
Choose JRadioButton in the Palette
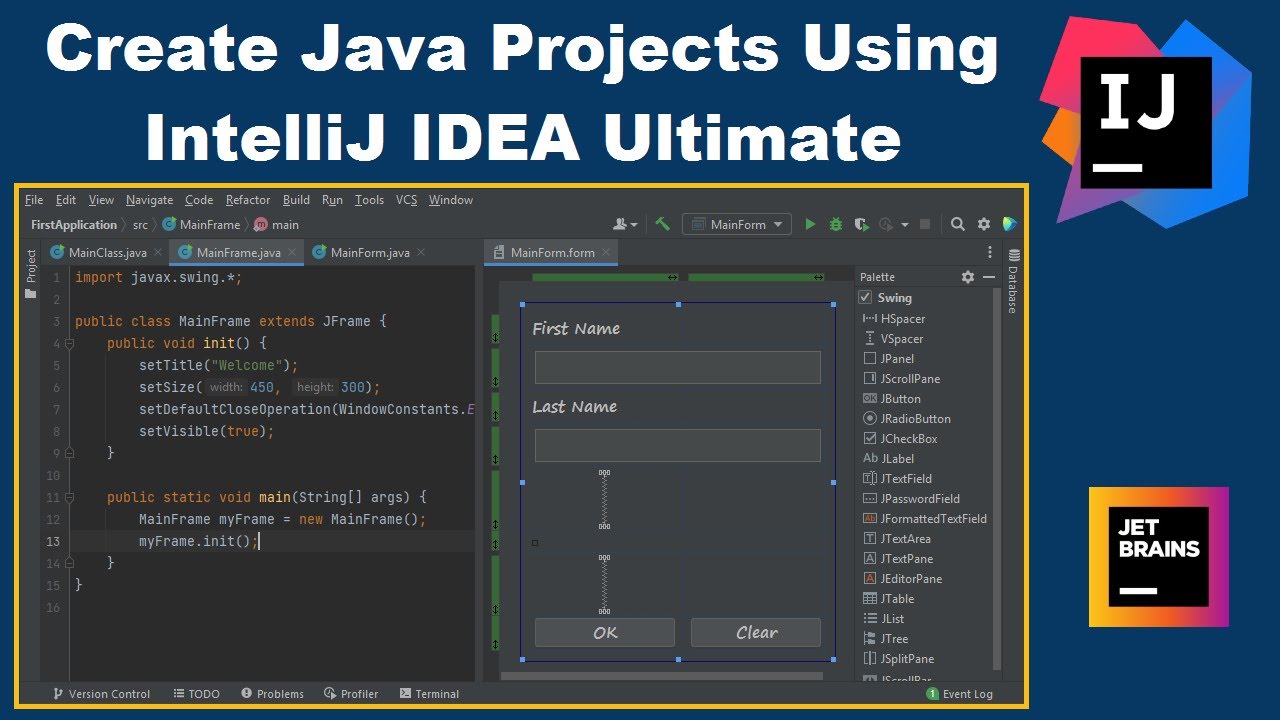tap(906, 419)
